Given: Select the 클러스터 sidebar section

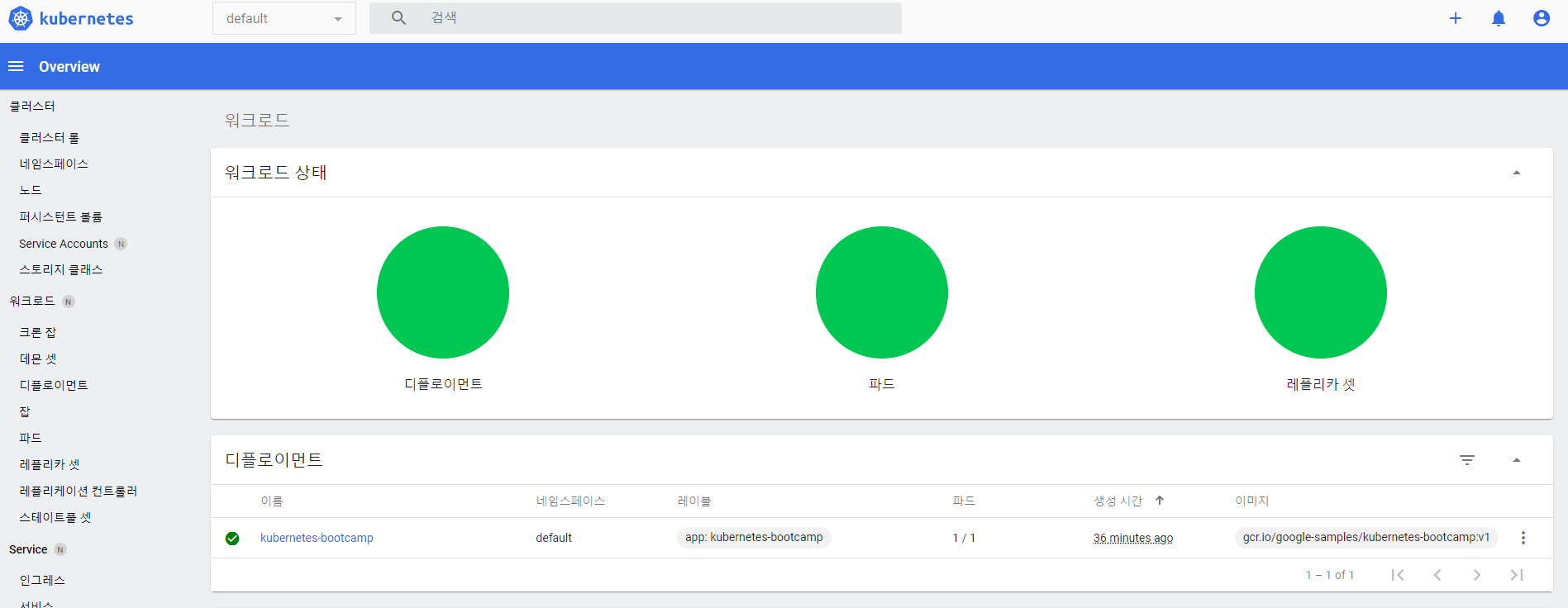Looking at the screenshot, I should [x=32, y=106].
